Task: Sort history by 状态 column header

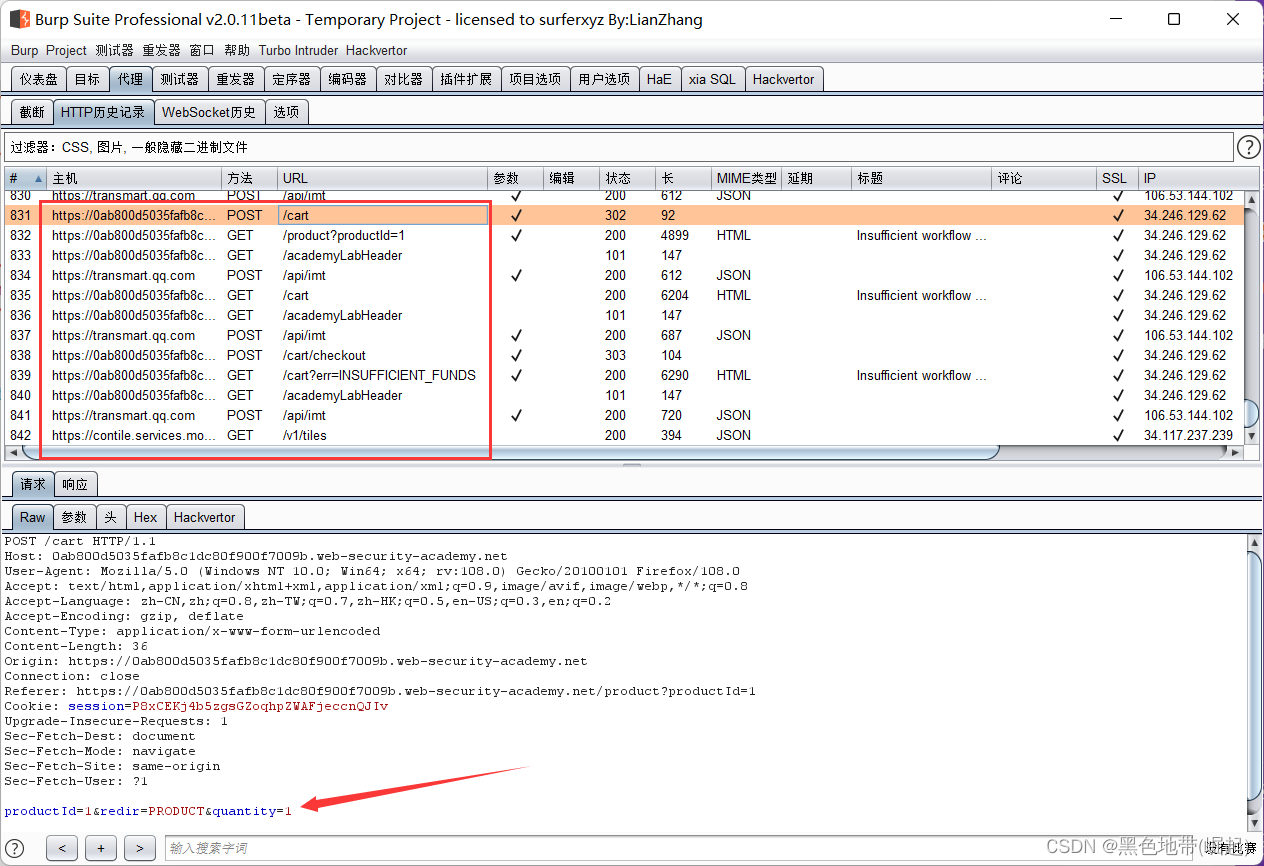Action: [x=627, y=178]
